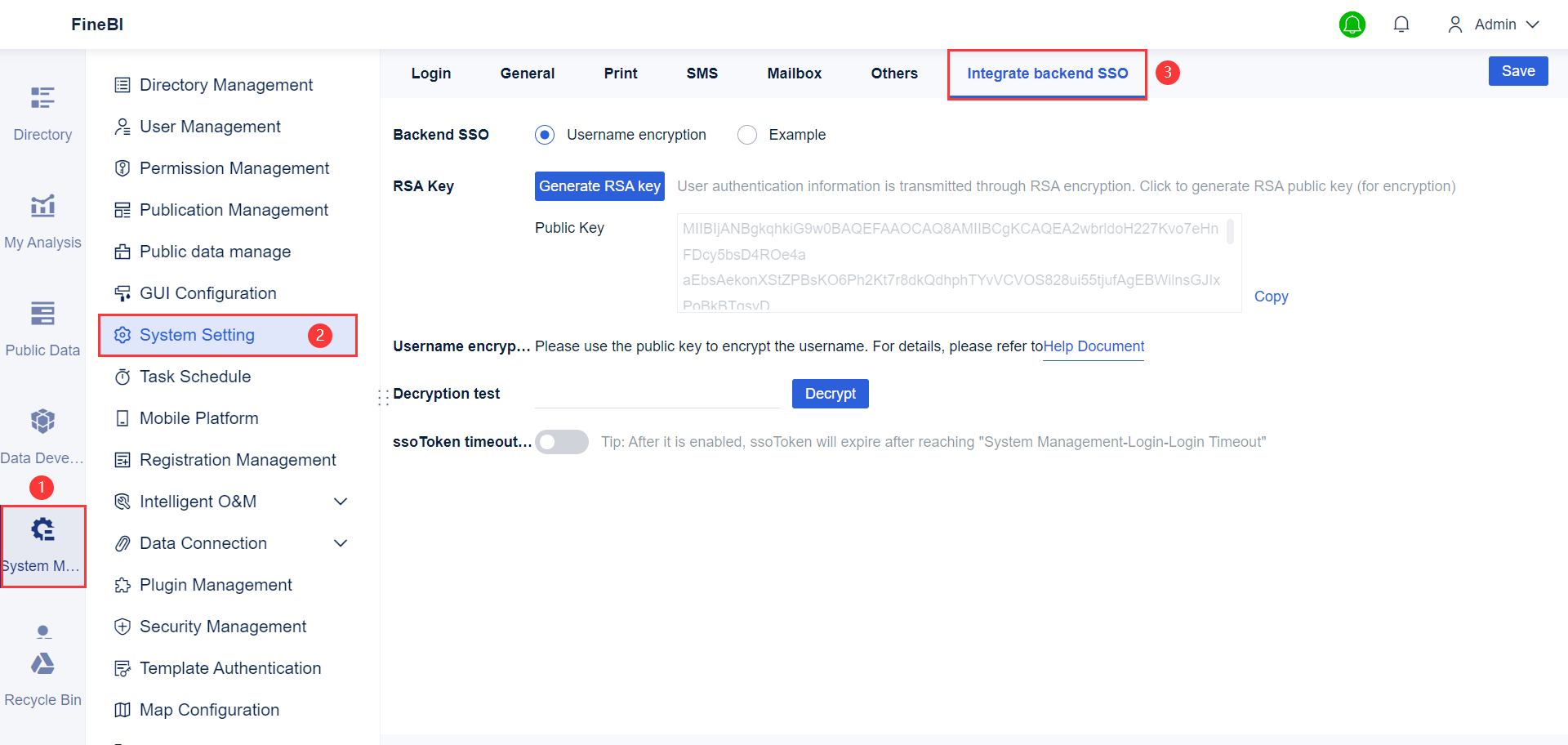
Task: Open the Admin account dropdown
Action: click(1494, 24)
